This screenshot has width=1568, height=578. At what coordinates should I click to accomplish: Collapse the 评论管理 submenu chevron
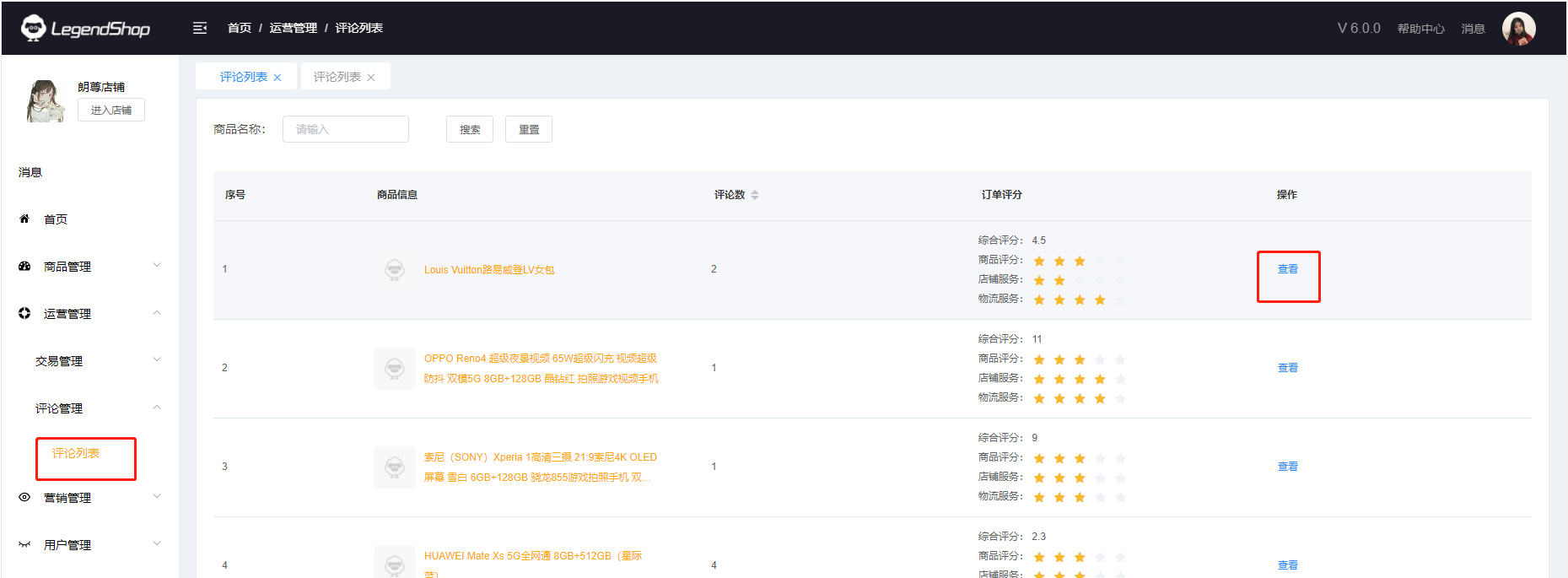pos(157,408)
